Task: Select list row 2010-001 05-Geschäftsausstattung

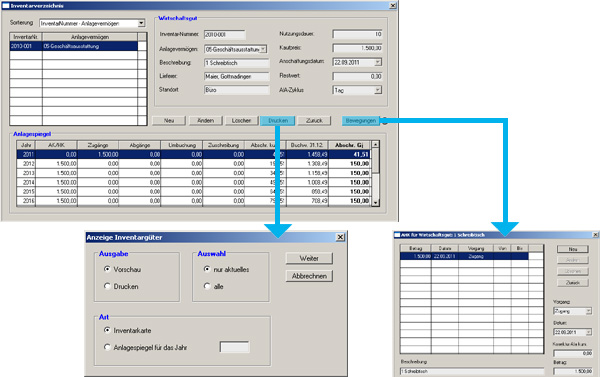Action: [x=74, y=46]
